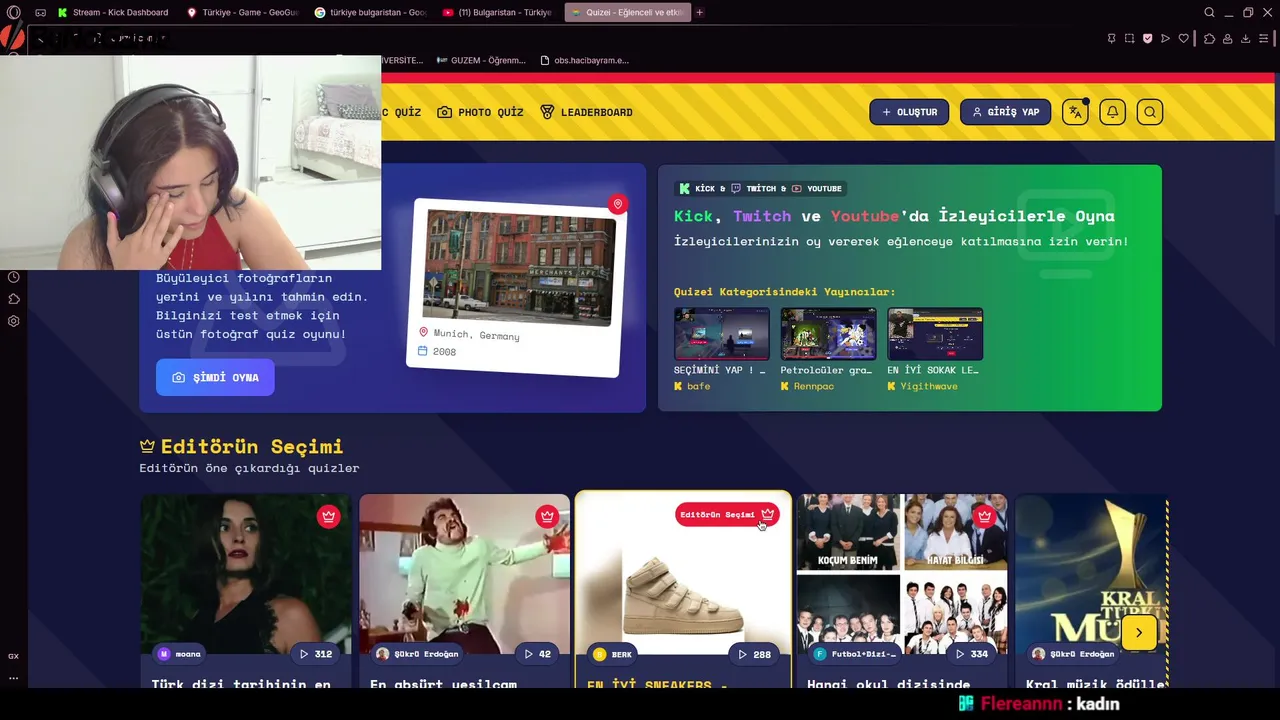Click the ŞİMDİ OYNA button
Screen dimensions: 1280x720
pyautogui.click(x=215, y=377)
